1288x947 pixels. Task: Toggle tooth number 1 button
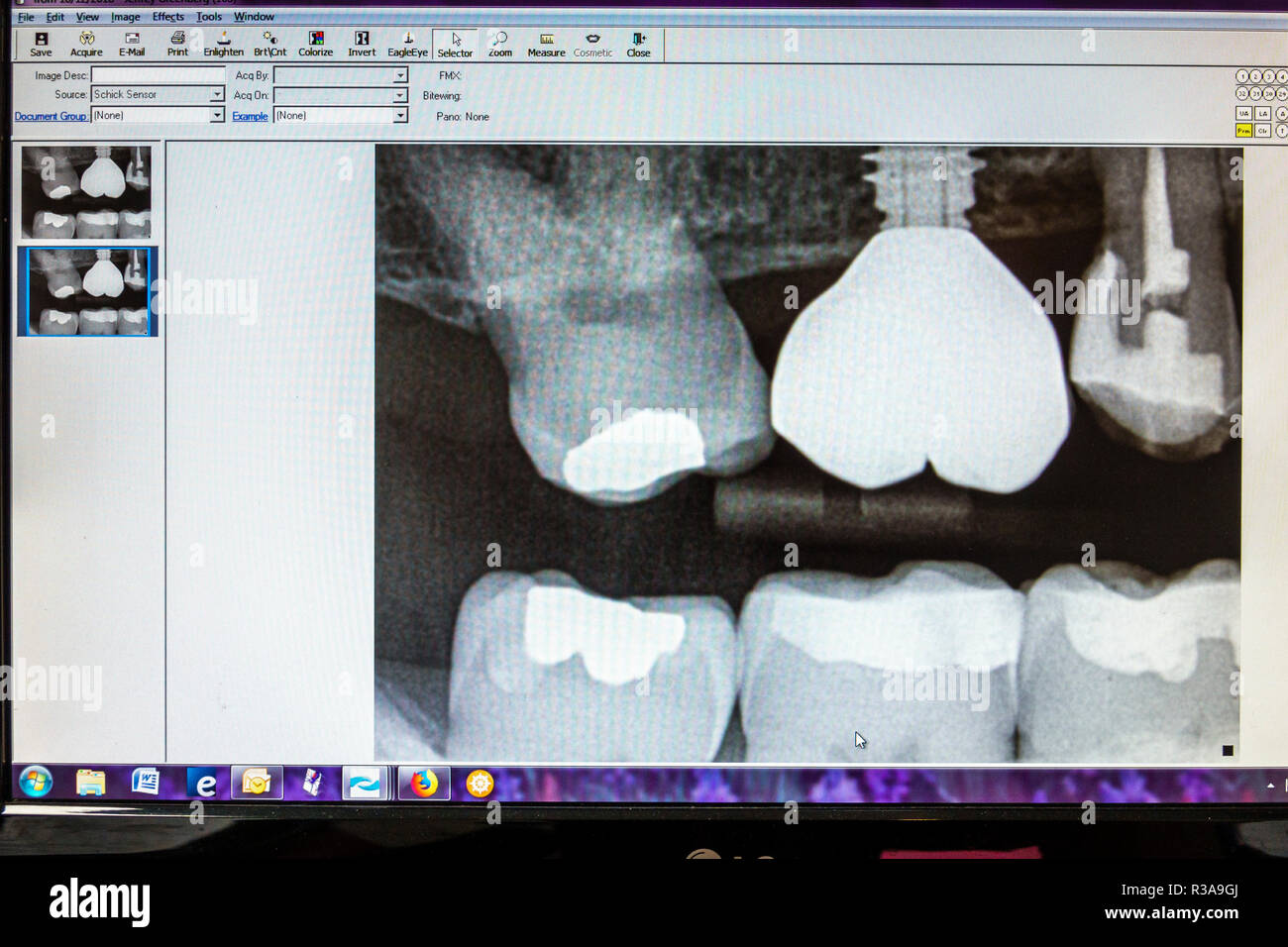(1241, 76)
